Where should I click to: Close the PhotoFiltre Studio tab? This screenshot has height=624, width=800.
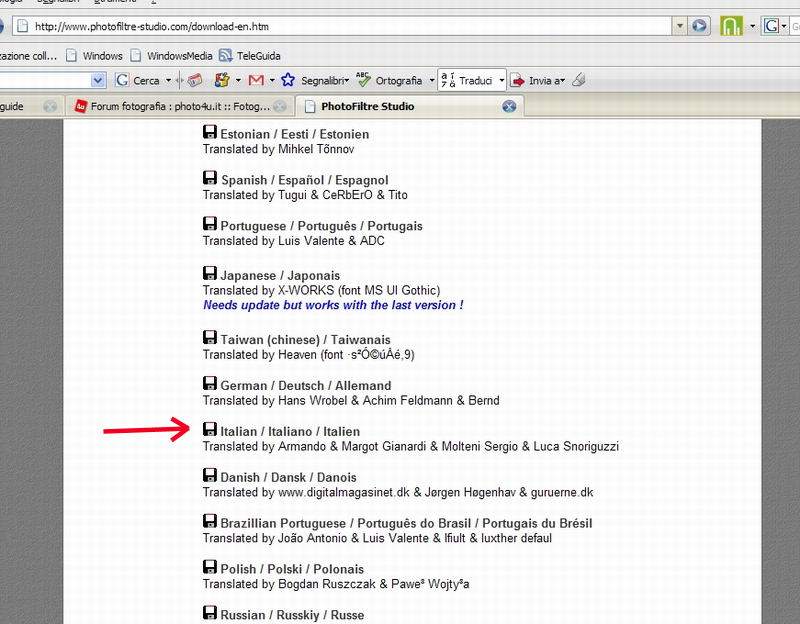509,106
